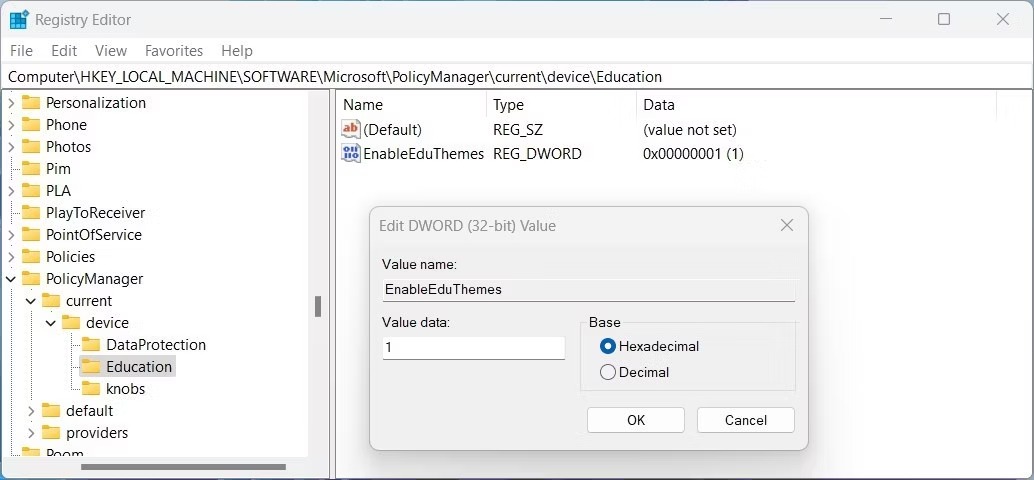Click the knobs folder icon
The image size is (1034, 480).
91,388
